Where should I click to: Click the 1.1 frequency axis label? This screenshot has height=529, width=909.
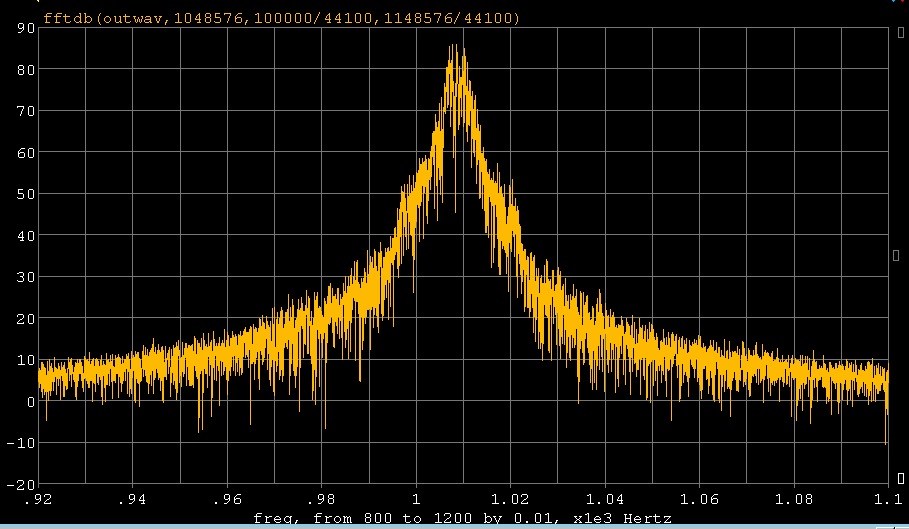(888, 499)
